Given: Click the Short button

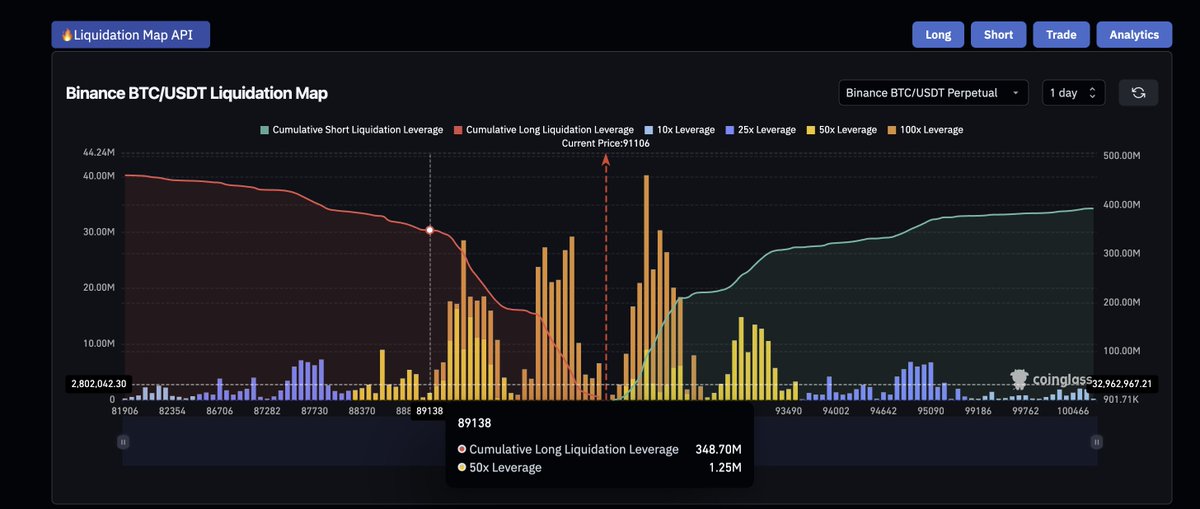Looking at the screenshot, I should pyautogui.click(x=998, y=34).
